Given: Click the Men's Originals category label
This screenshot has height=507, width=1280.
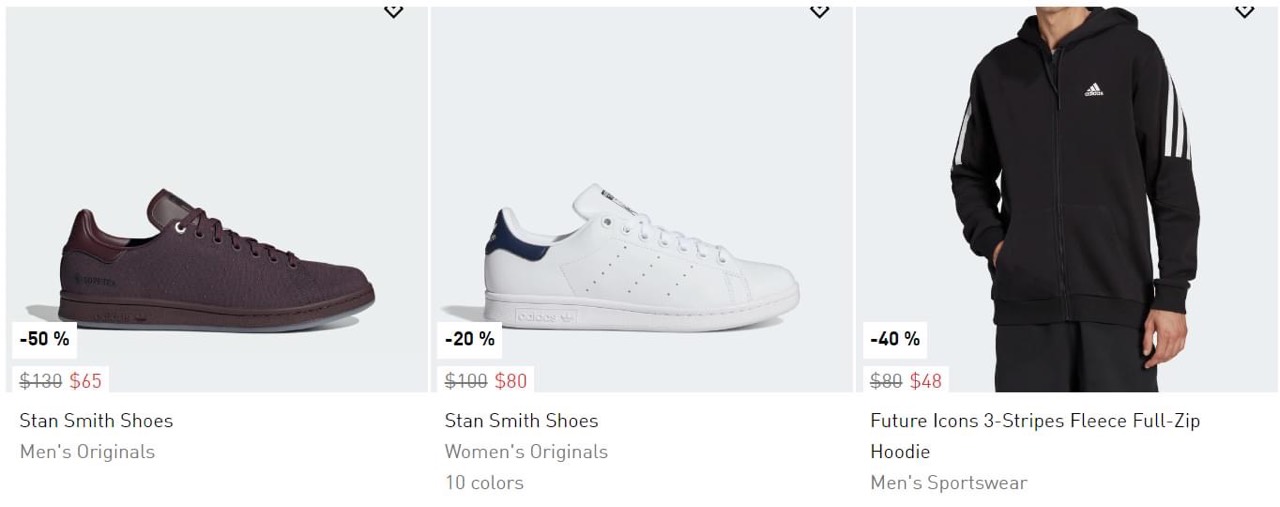Looking at the screenshot, I should pyautogui.click(x=87, y=452).
